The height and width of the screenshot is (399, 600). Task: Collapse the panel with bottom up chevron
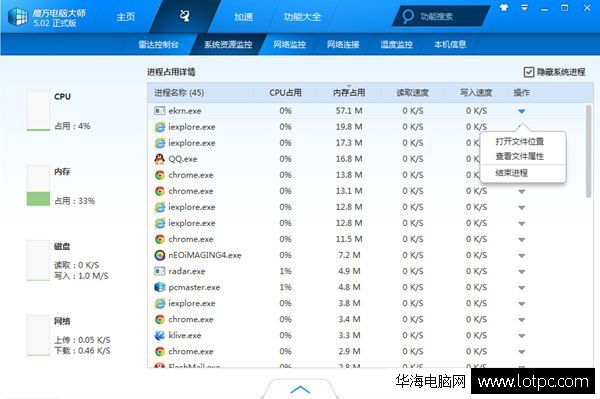tap(300, 389)
